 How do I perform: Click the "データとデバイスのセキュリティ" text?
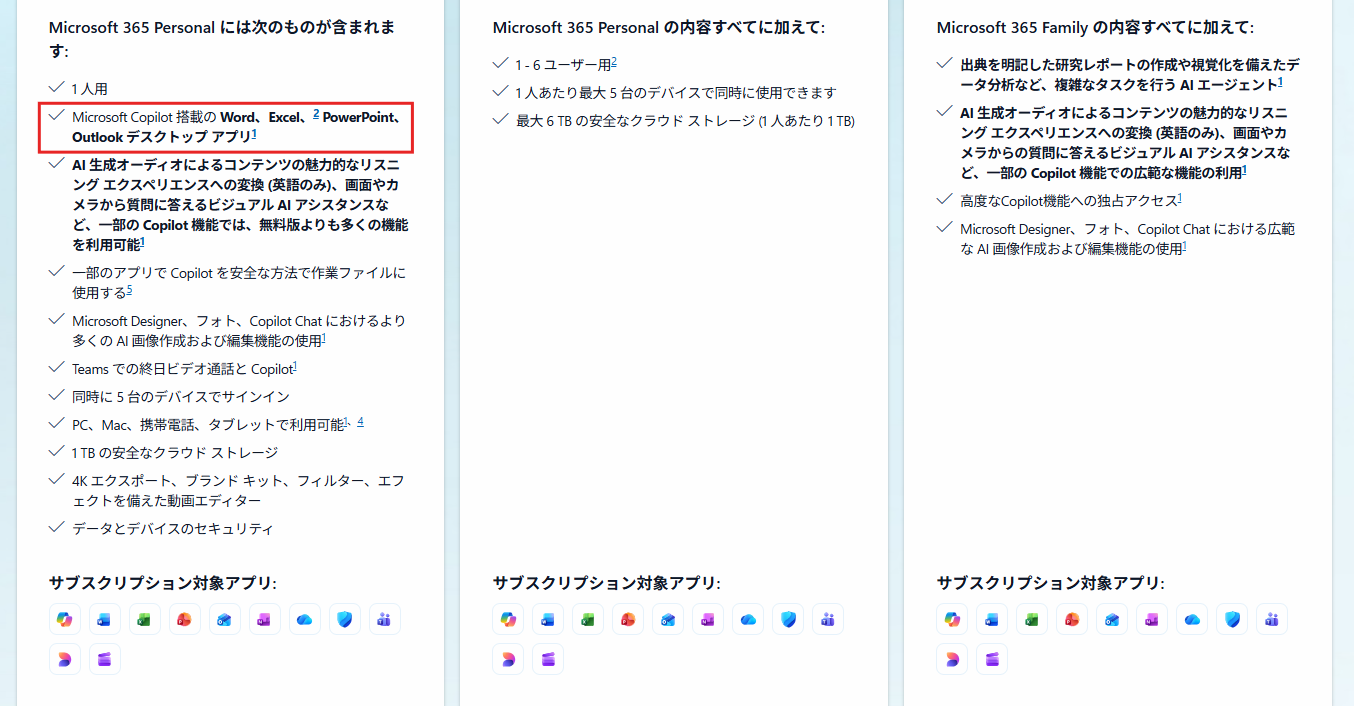coord(173,529)
